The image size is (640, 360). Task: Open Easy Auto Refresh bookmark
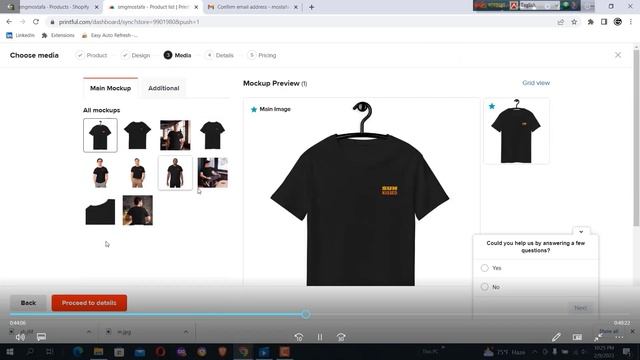coord(109,36)
